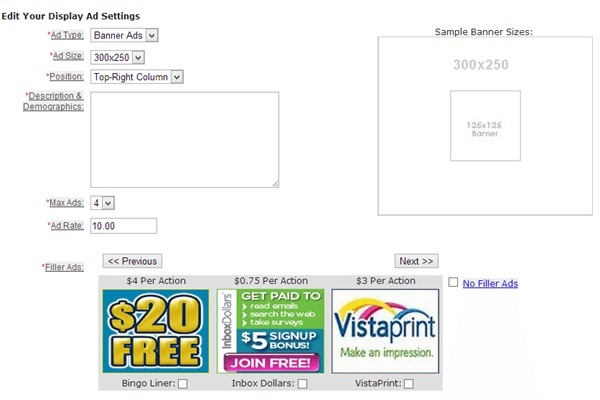Click the Ad Type help label
This screenshot has height=400, width=600.
pyautogui.click(x=67, y=35)
